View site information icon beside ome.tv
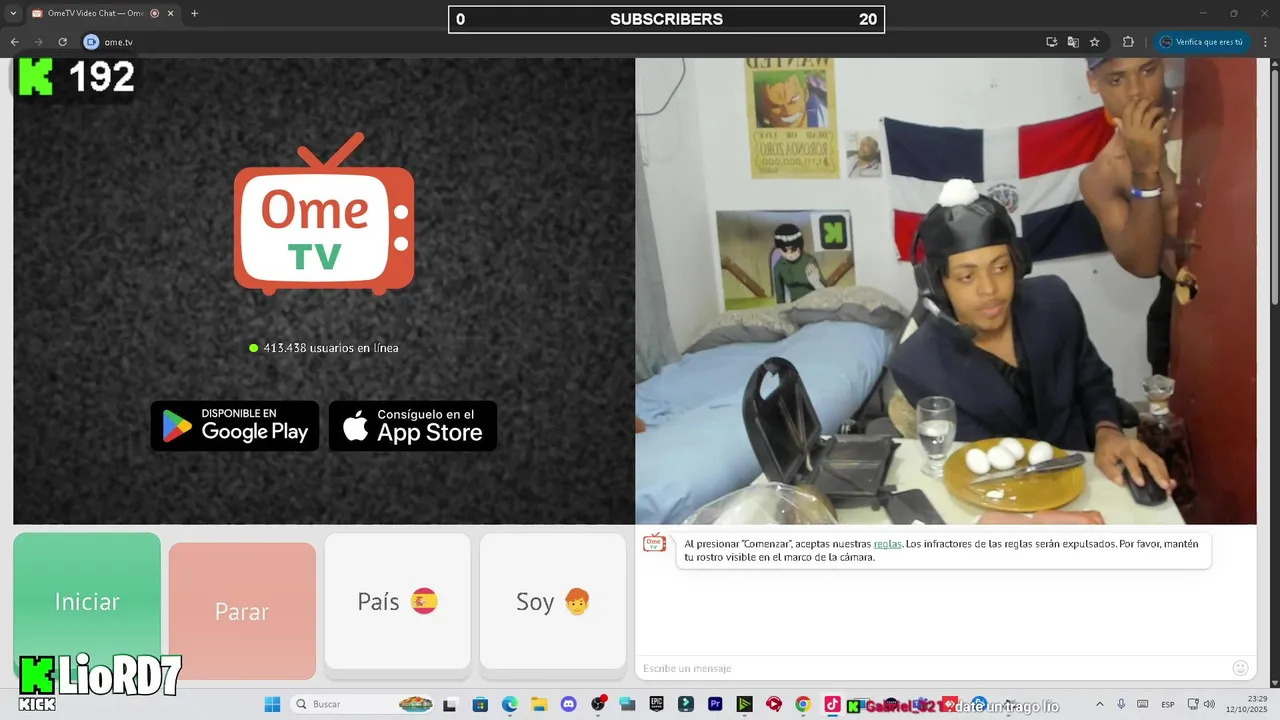 [x=91, y=42]
